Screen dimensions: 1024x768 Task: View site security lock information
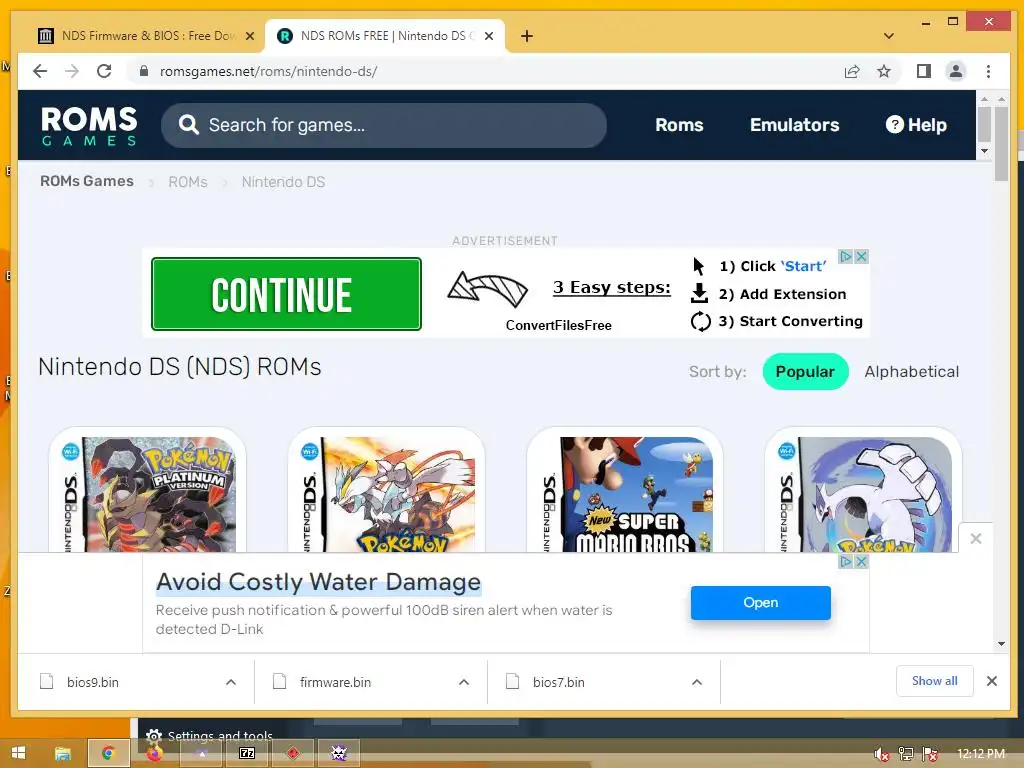(144, 71)
